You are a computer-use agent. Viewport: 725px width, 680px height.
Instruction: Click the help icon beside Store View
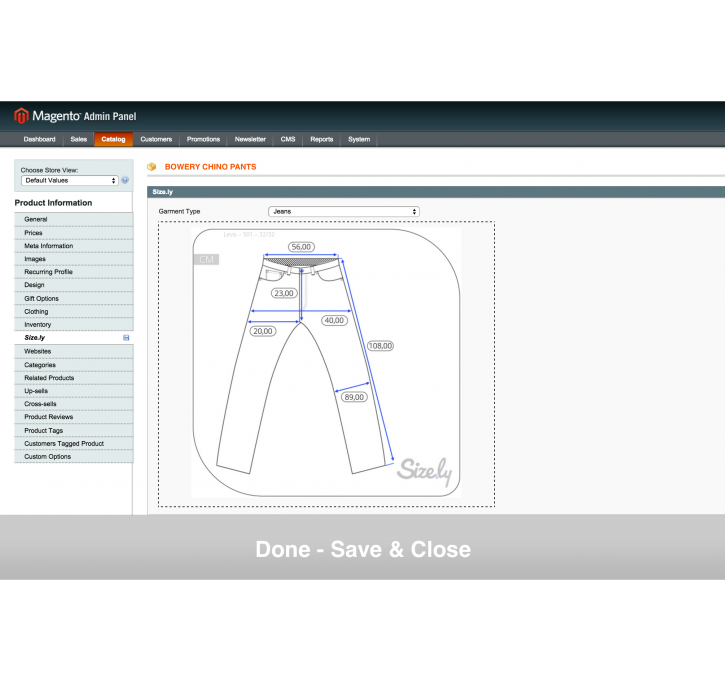(x=125, y=180)
